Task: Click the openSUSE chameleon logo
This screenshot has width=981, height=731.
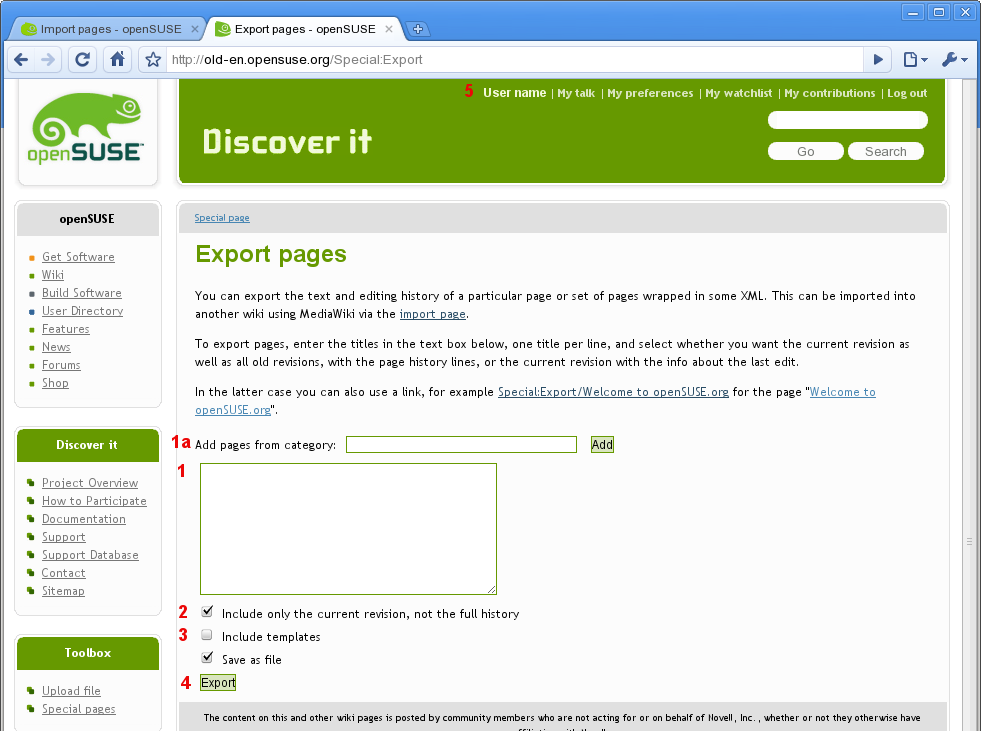Action: [87, 128]
